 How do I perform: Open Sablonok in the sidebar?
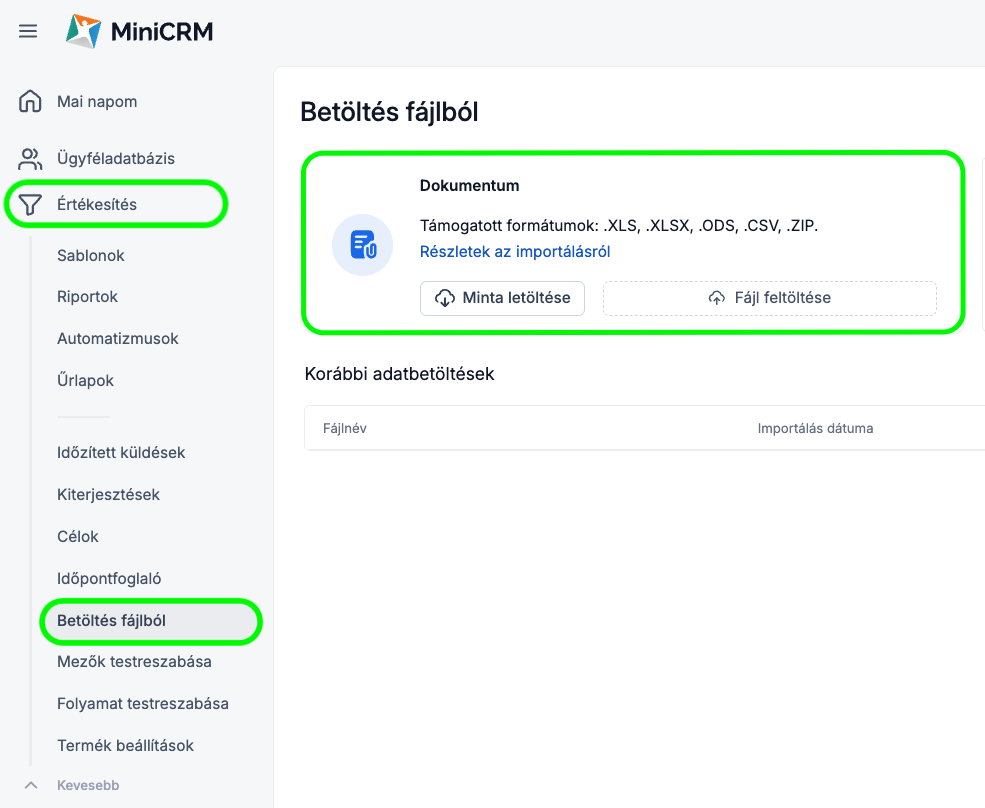[x=91, y=255]
